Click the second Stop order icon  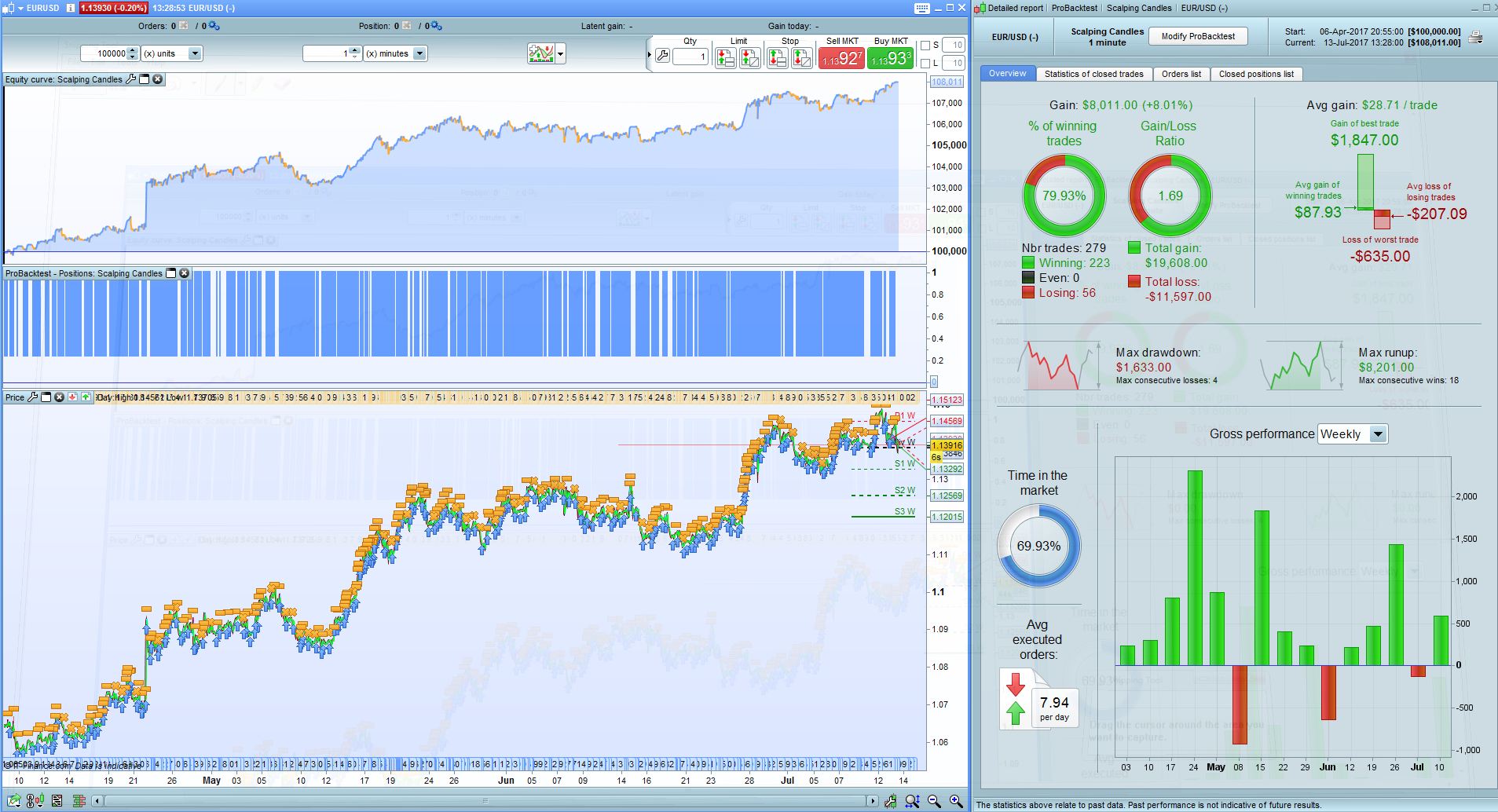click(802, 57)
